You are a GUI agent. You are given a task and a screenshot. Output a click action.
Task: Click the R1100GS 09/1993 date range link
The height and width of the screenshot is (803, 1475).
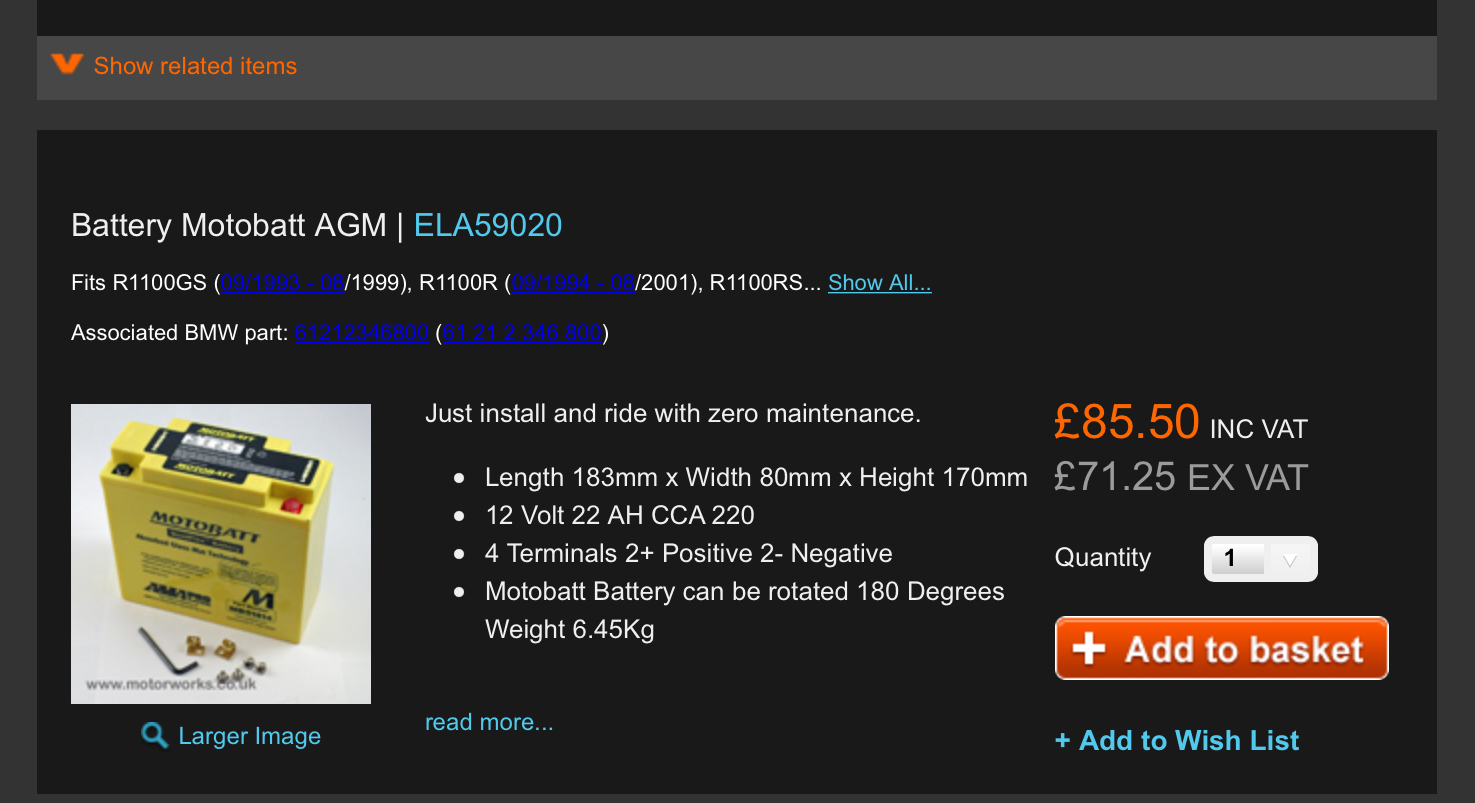click(x=282, y=283)
